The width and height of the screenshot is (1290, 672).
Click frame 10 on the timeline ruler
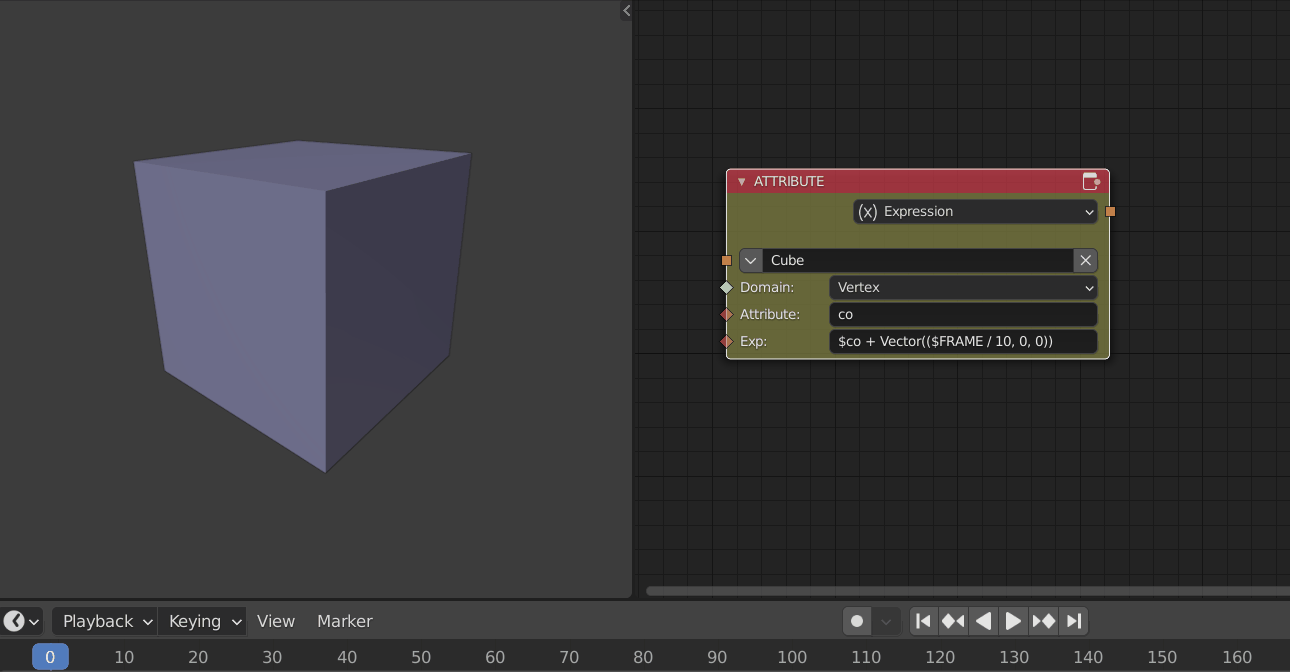(x=124, y=657)
